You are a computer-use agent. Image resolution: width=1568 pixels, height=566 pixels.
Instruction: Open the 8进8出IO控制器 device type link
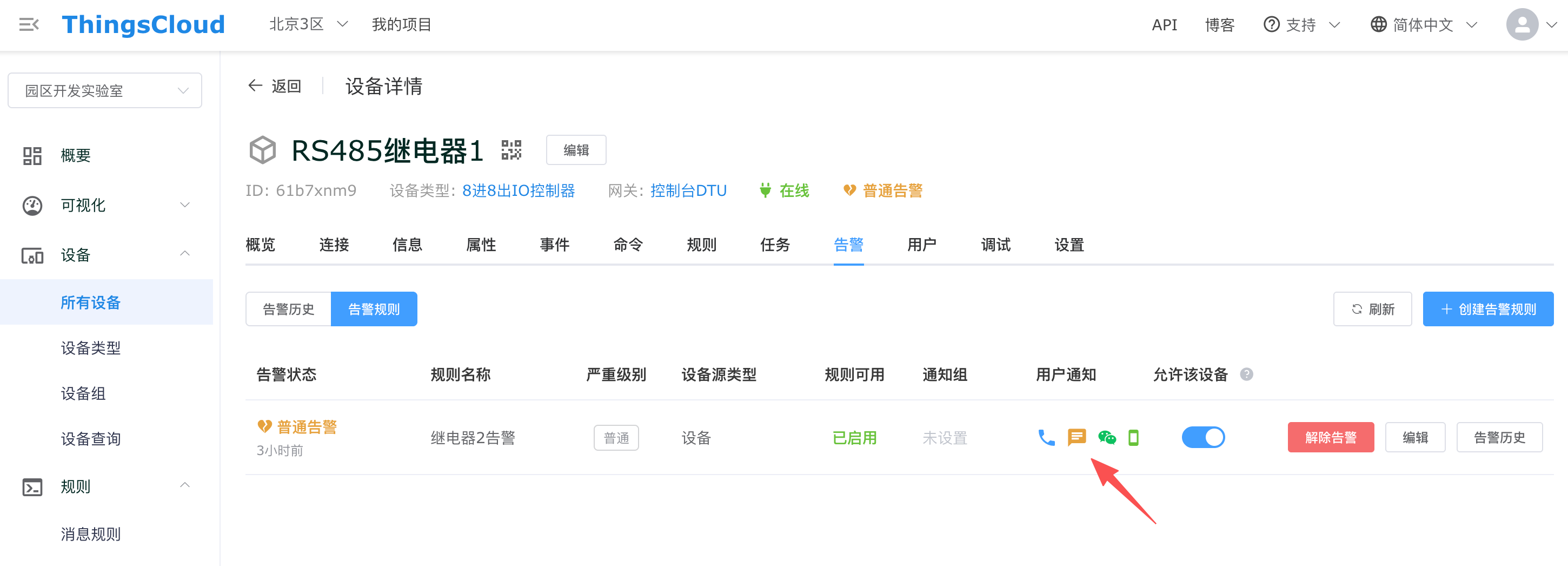[x=518, y=190]
